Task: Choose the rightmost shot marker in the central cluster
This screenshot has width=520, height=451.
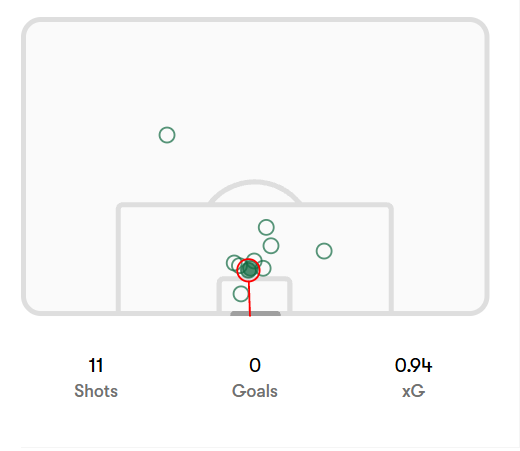Action: point(267,268)
